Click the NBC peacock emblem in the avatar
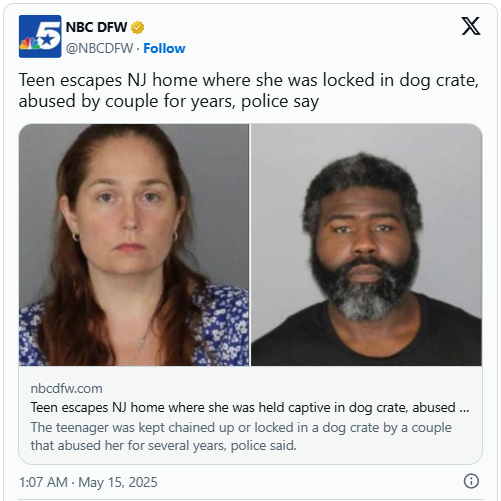Screen dimensions: 501x501 coord(29,44)
